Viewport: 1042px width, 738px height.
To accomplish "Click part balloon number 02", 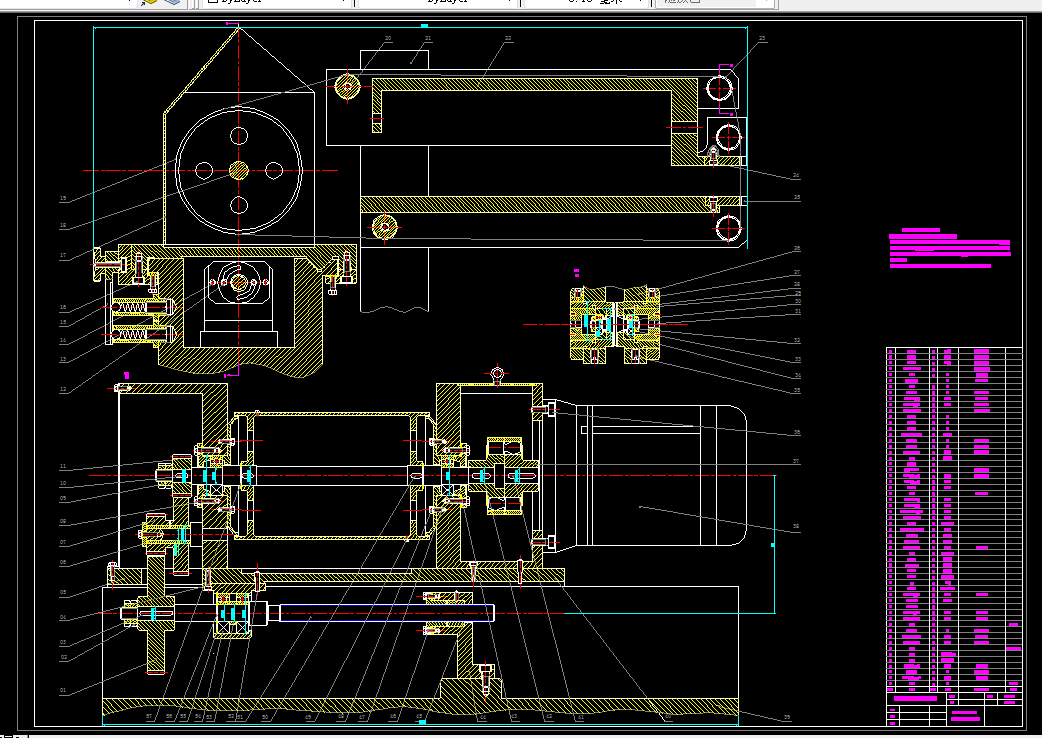I will 63,658.
